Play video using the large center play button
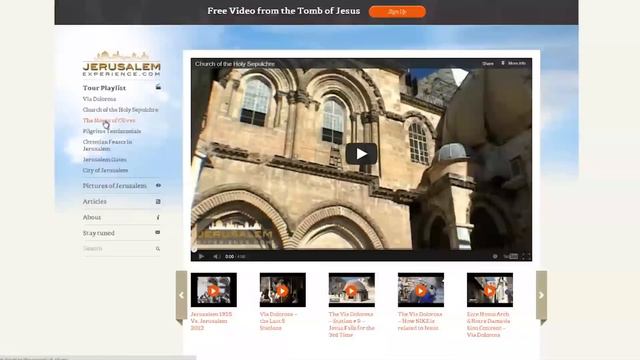This screenshot has width=640, height=360. pyautogui.click(x=361, y=154)
